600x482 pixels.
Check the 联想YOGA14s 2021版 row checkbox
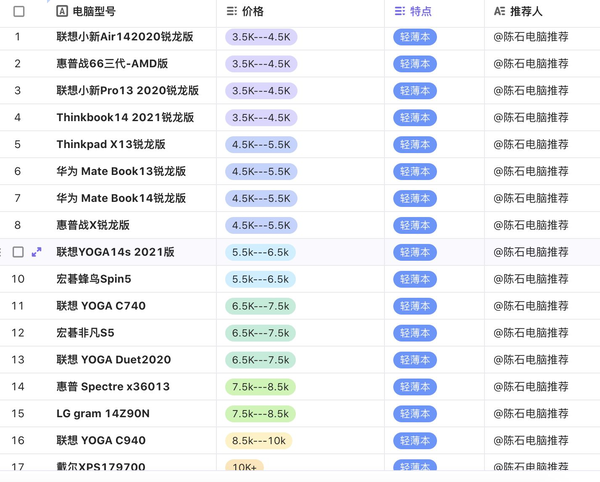[x=18, y=252]
